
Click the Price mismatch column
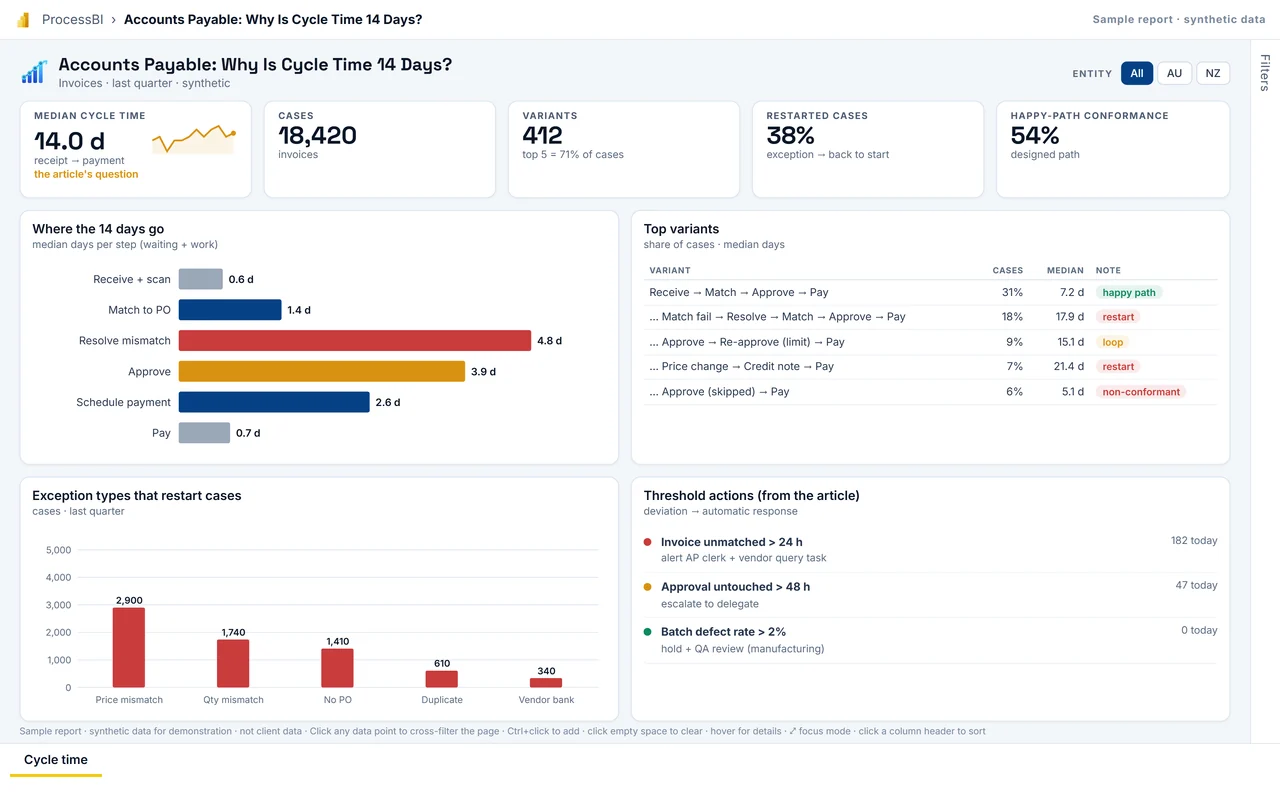pos(129,647)
